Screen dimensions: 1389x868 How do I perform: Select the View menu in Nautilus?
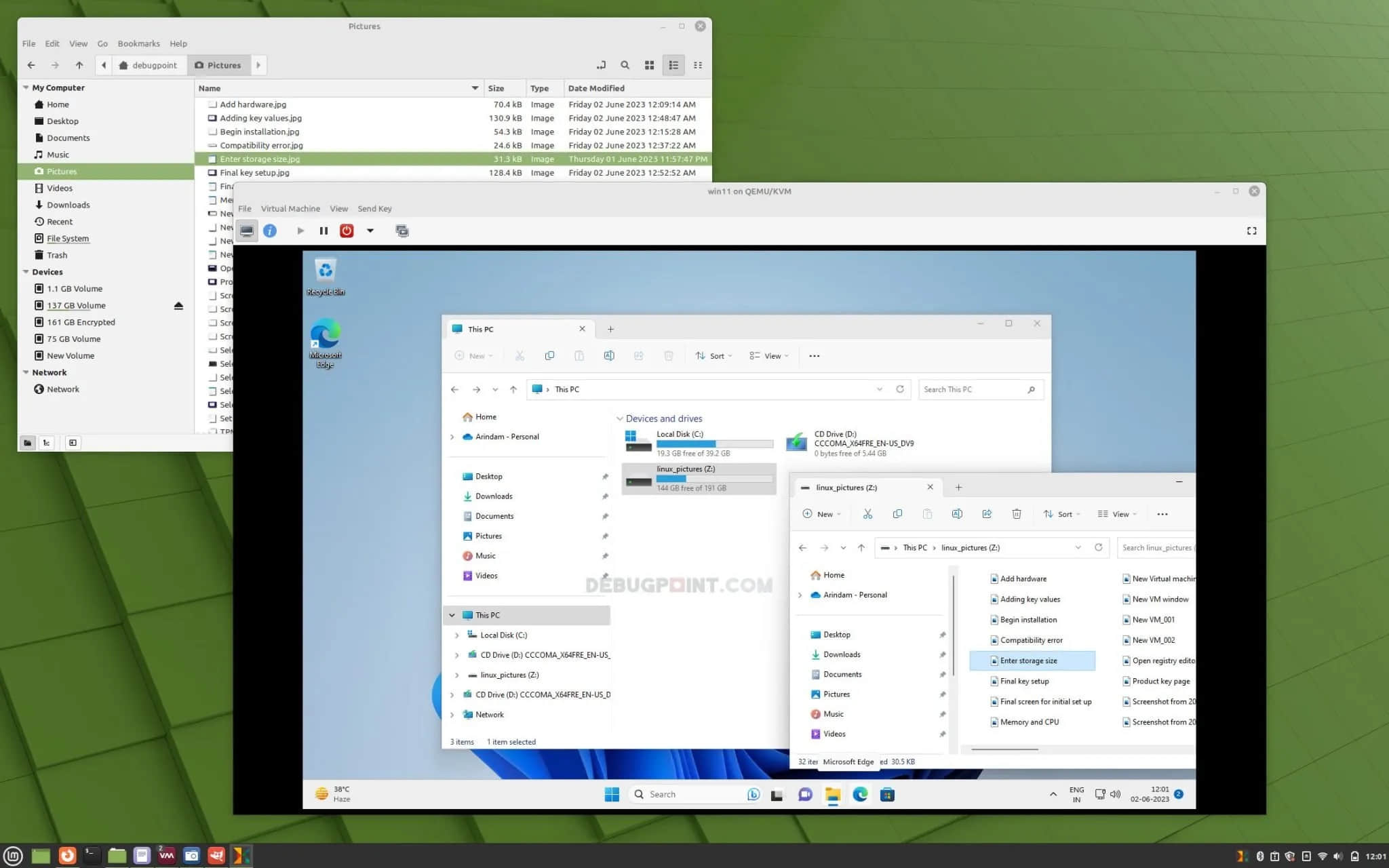pos(77,43)
